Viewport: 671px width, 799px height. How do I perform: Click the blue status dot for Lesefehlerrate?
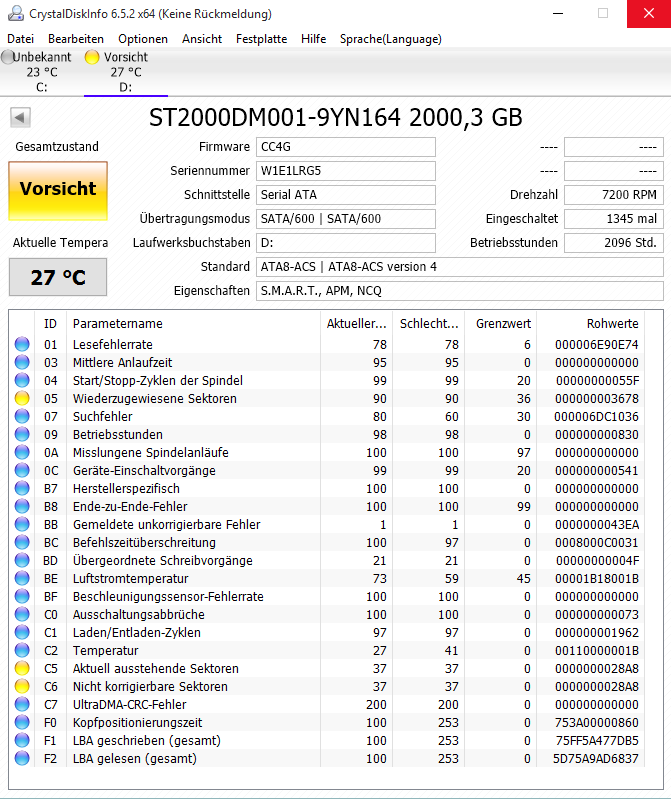pyautogui.click(x=22, y=344)
